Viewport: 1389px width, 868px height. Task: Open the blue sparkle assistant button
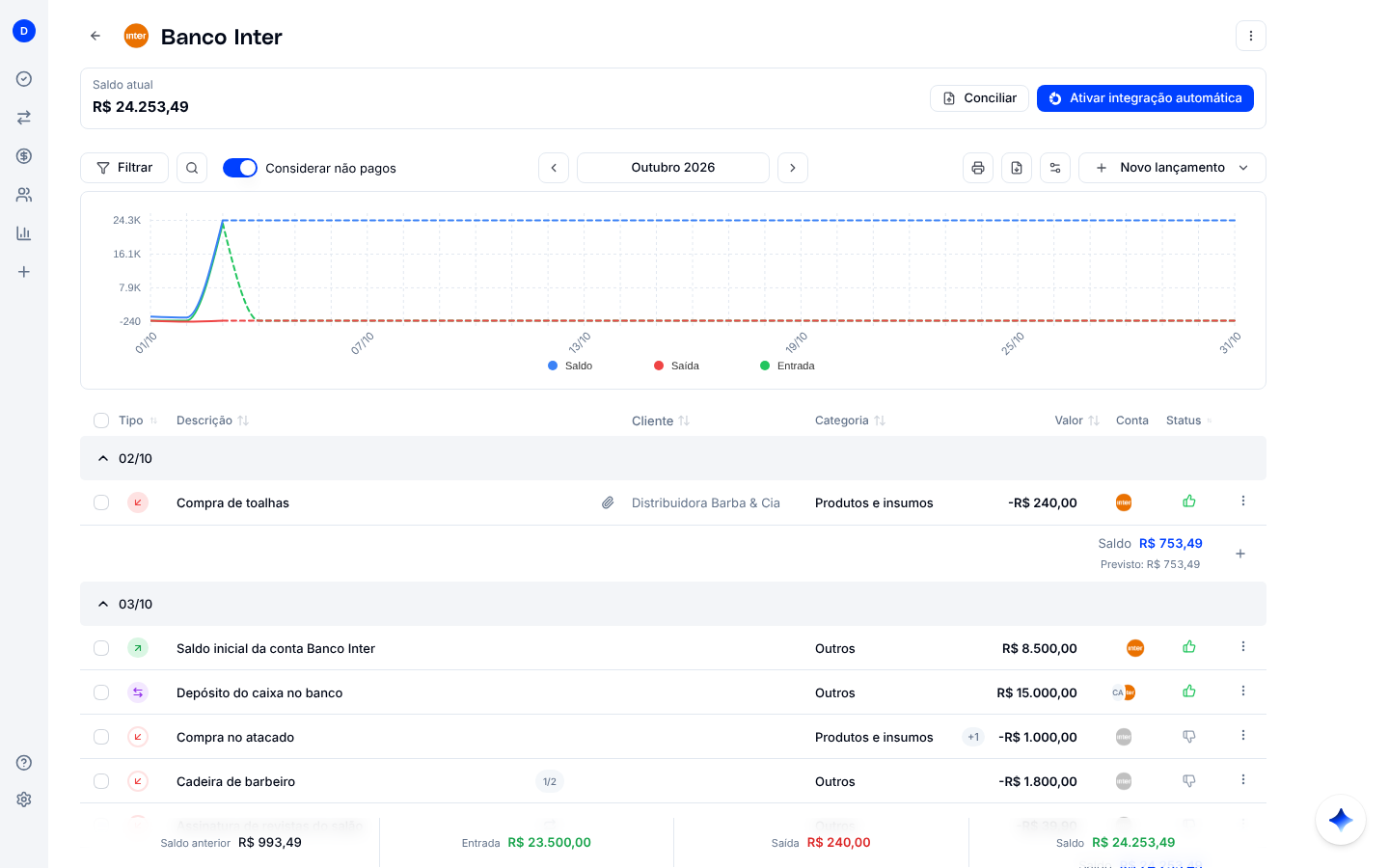pos(1341,820)
